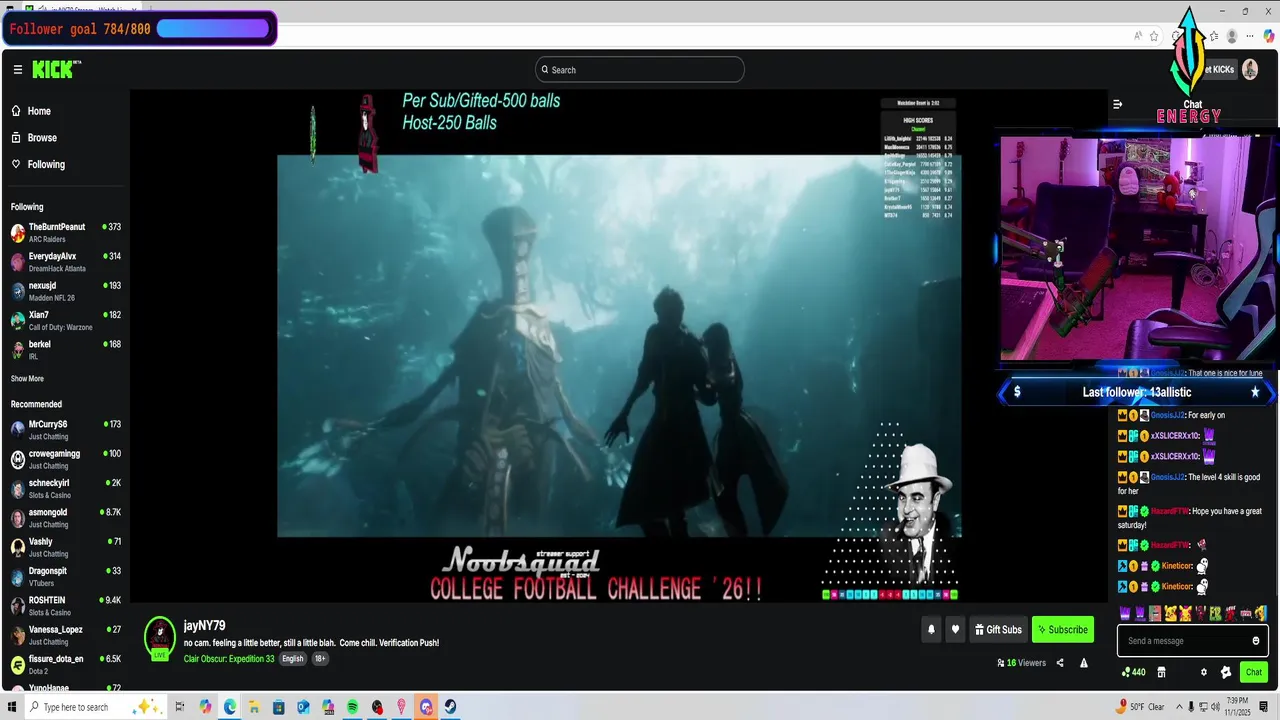Click the green Subscribe button

coord(1063,629)
